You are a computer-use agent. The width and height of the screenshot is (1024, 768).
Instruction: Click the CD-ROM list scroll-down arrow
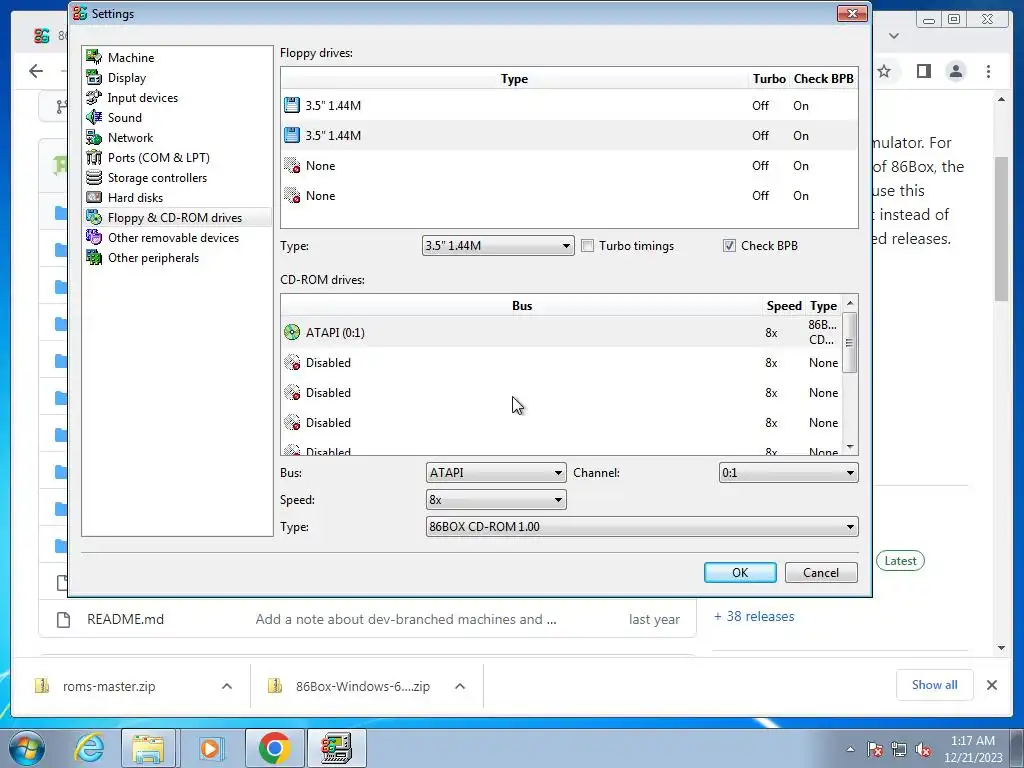coord(850,447)
